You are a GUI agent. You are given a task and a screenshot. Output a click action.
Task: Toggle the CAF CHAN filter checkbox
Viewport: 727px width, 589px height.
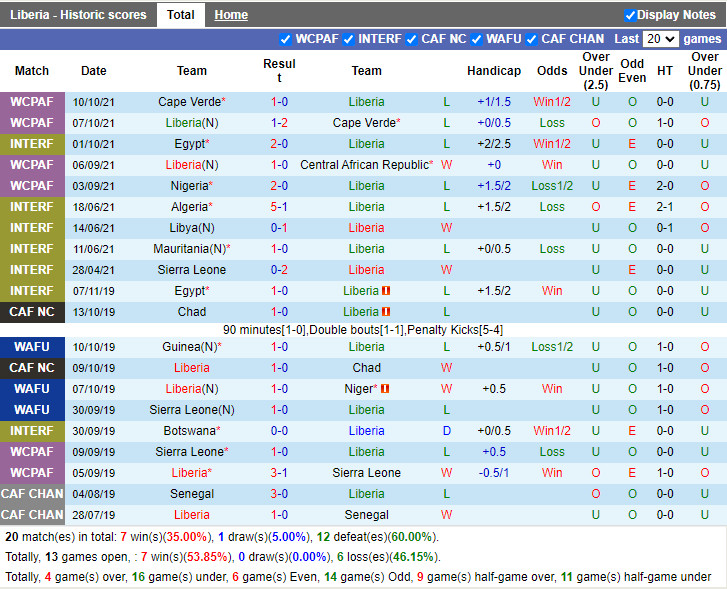[532, 39]
